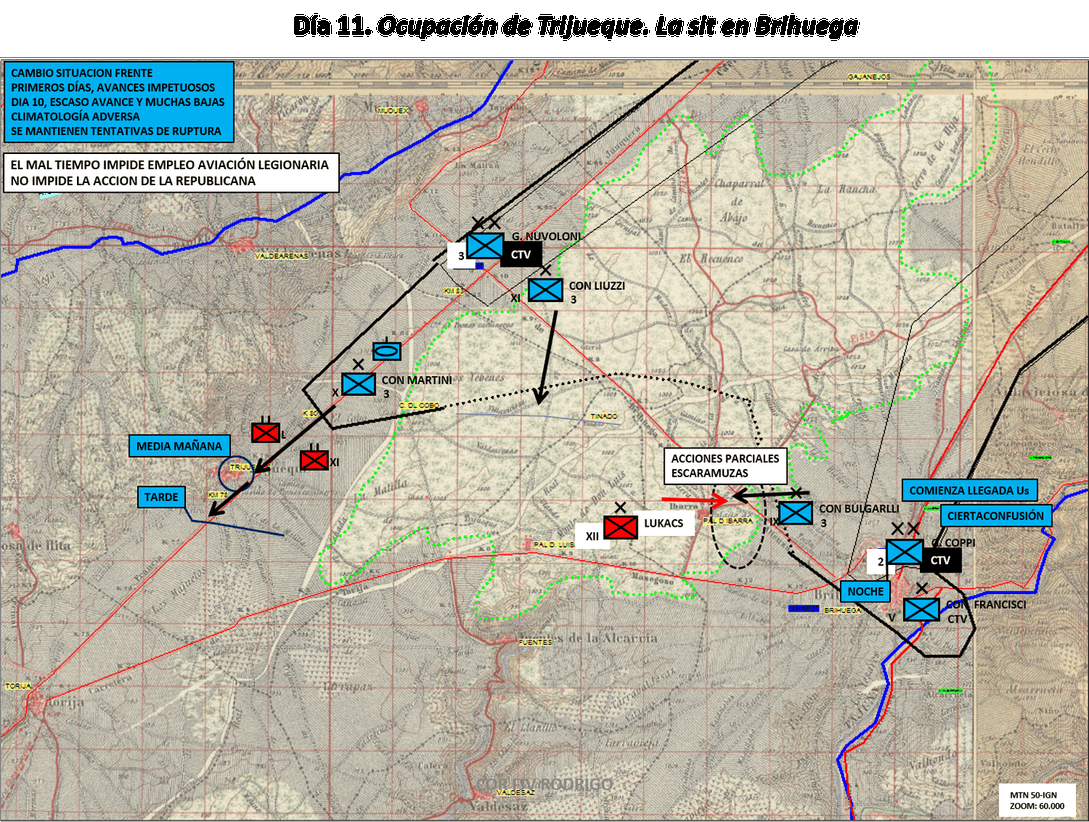Image resolution: width=1089 pixels, height=822 pixels.
Task: Click the yellow C. DL COBO place label
Action: [419, 405]
